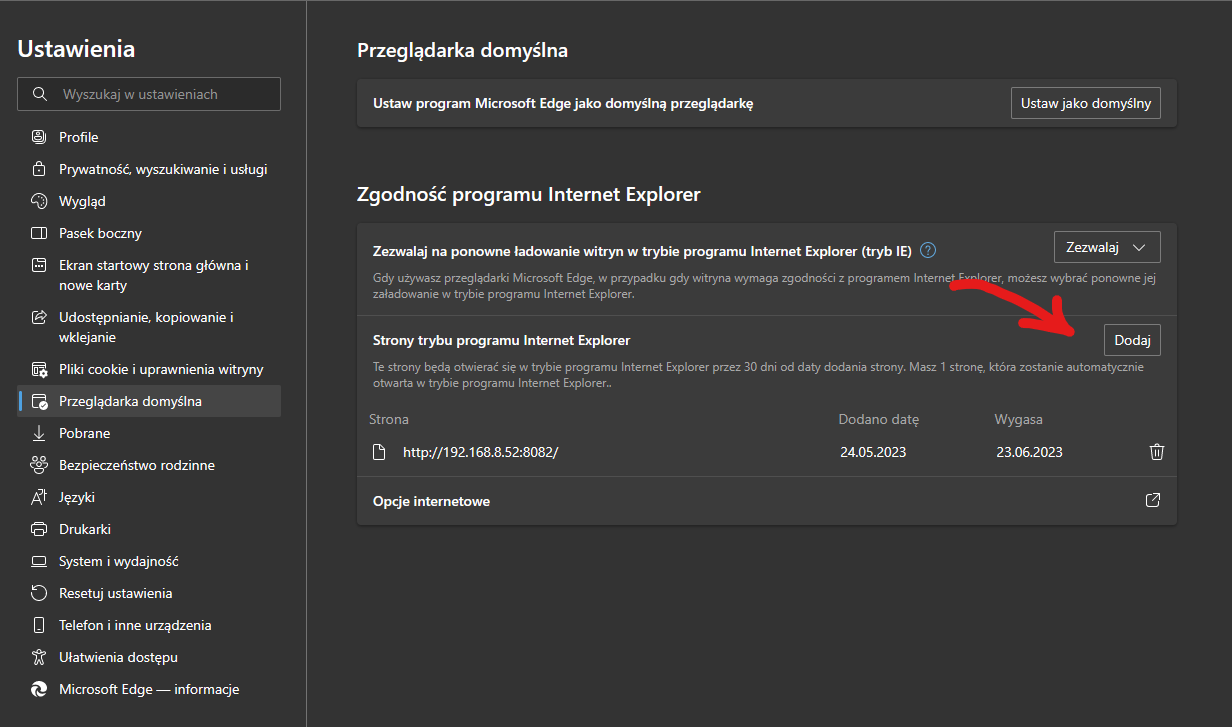Click the Drukarki printer icon
This screenshot has width=1232, height=727.
point(39,529)
